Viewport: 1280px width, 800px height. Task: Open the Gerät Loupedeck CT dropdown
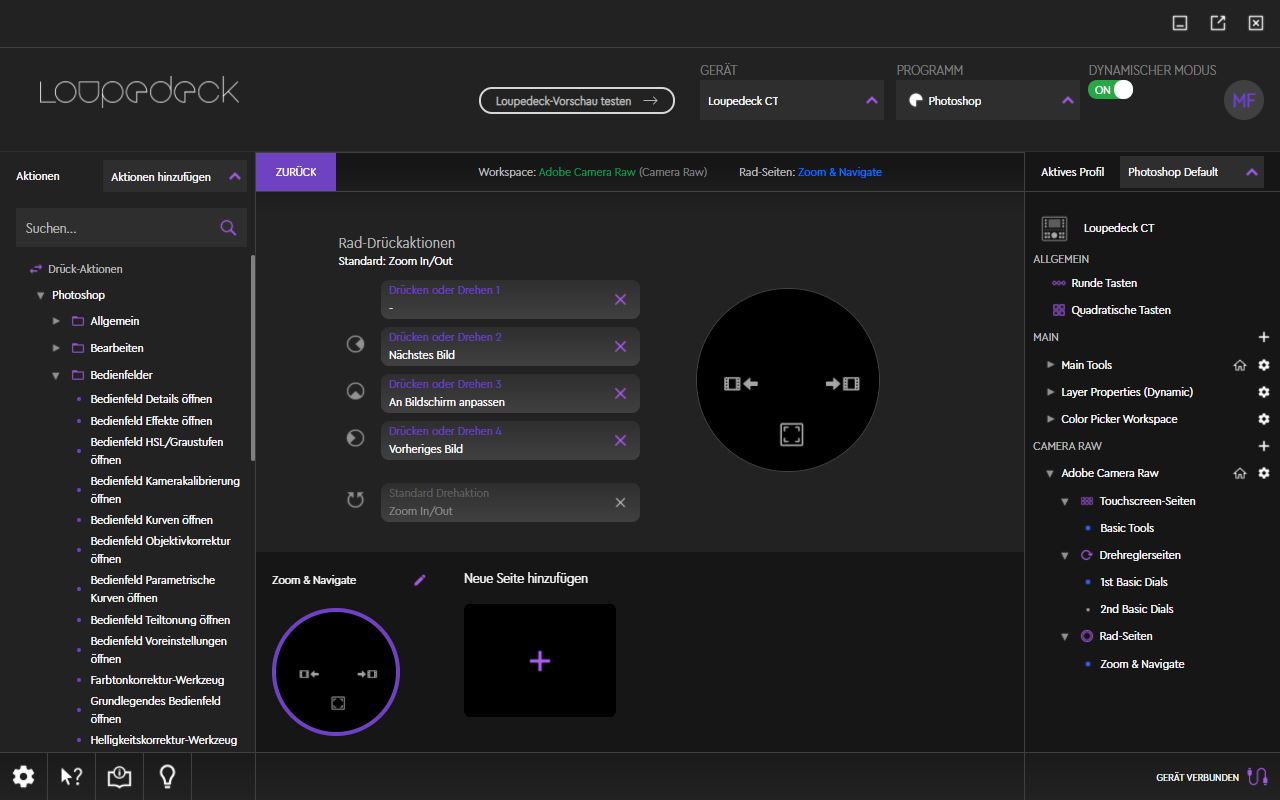pyautogui.click(x=791, y=100)
